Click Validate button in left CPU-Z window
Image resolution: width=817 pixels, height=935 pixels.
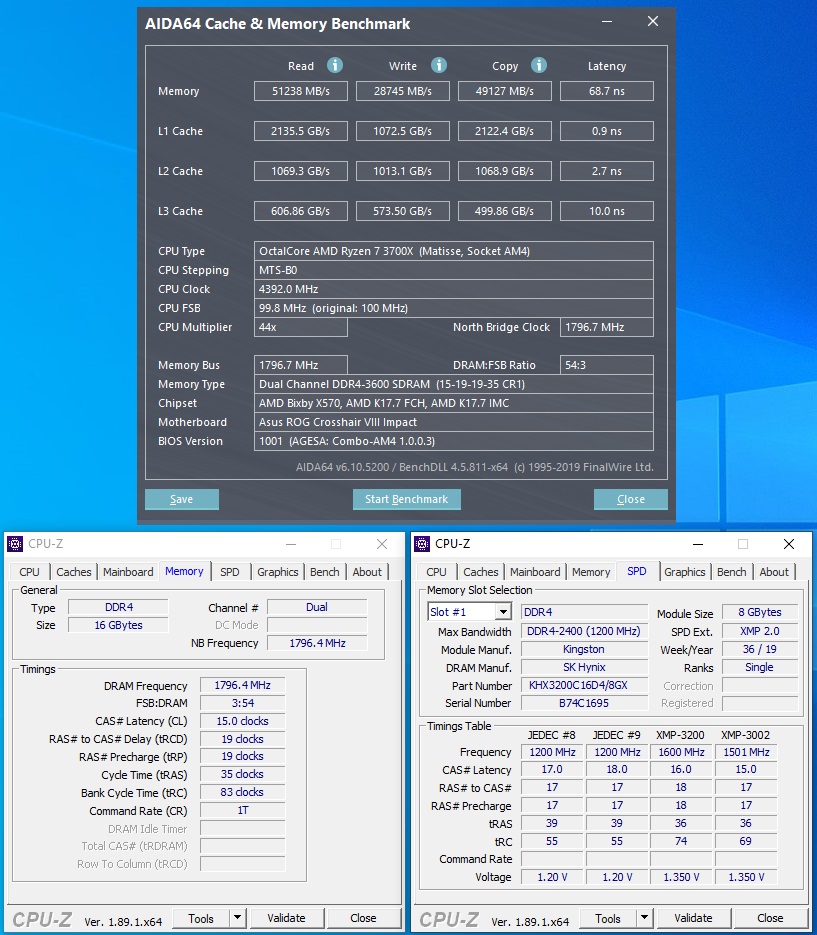(x=286, y=918)
